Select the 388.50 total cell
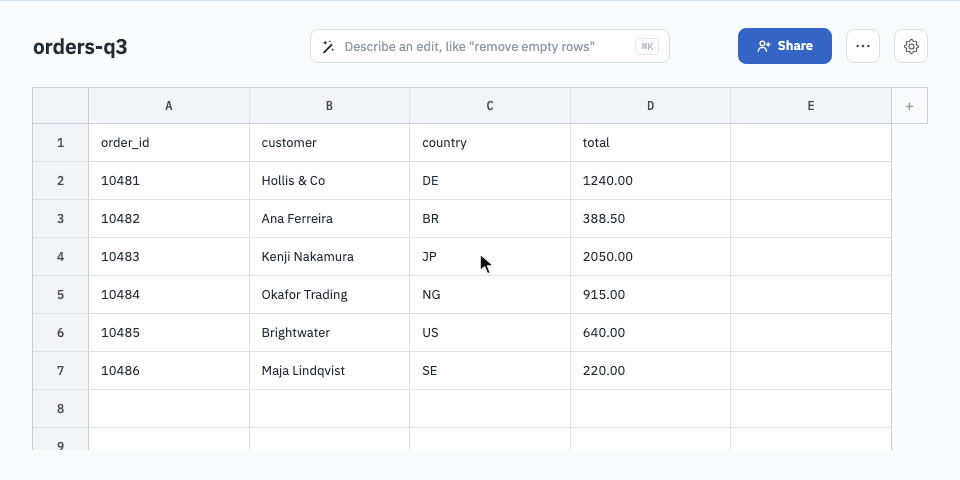 [650, 219]
